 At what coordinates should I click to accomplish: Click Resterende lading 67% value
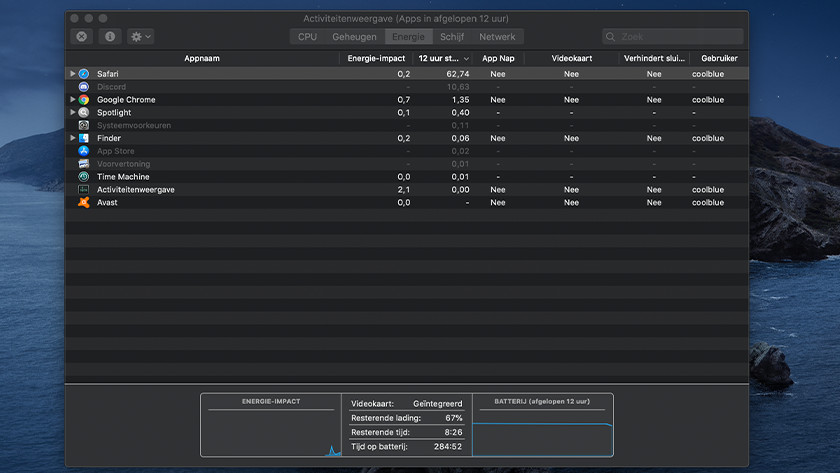454,418
